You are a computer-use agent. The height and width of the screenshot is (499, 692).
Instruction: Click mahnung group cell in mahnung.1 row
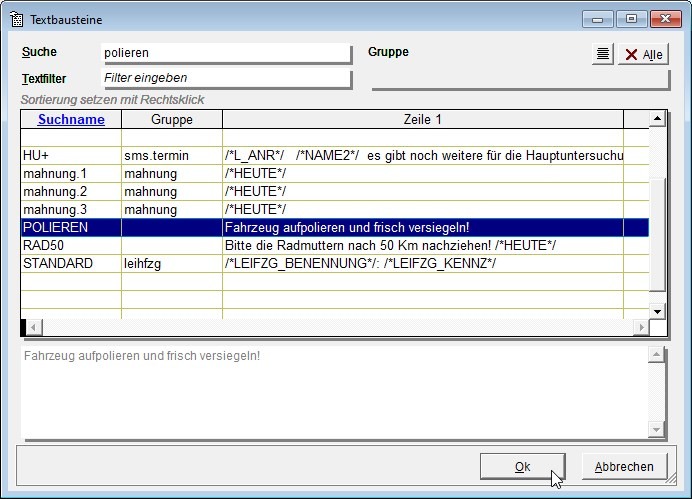point(172,173)
